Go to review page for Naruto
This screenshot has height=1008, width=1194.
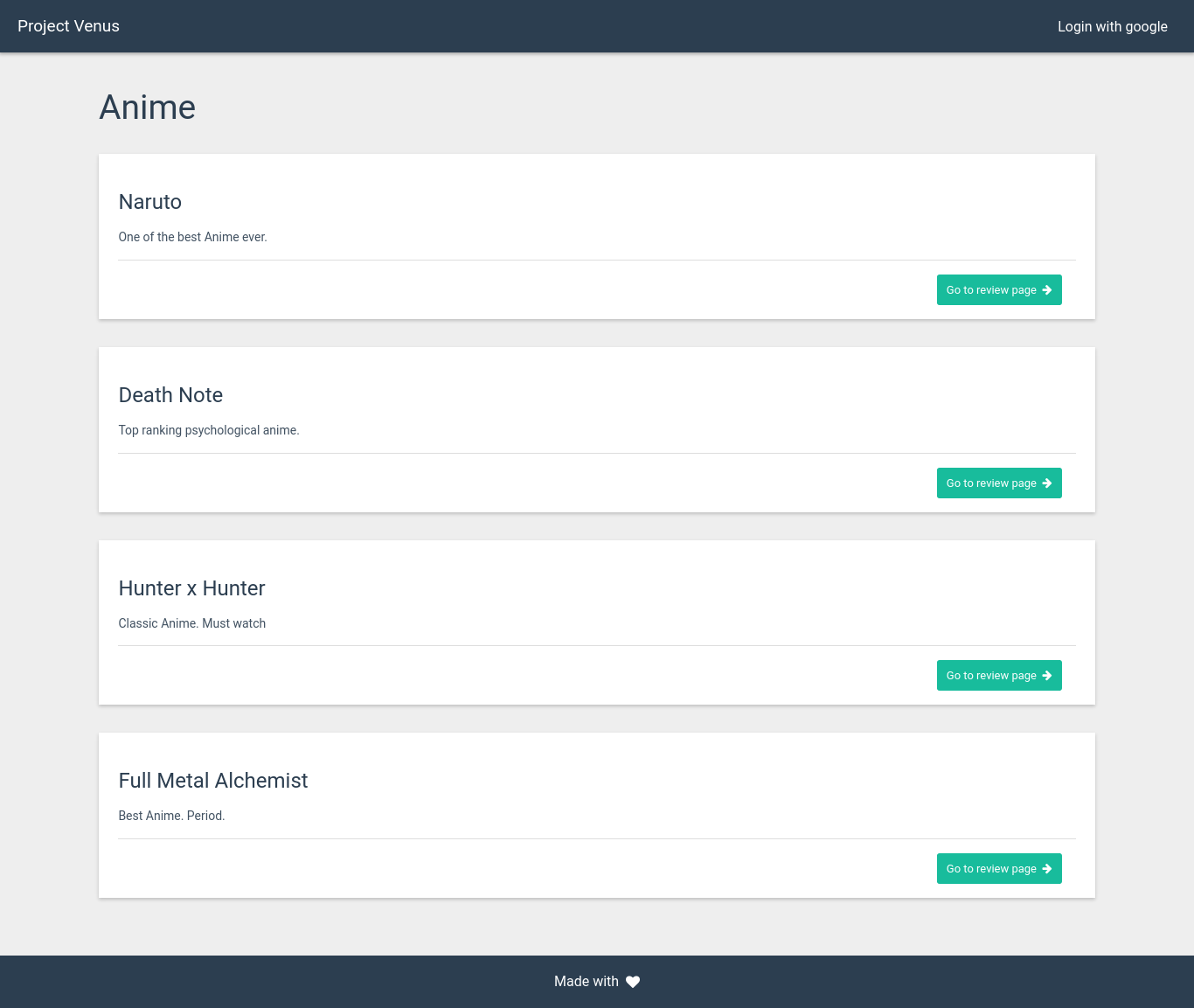pyautogui.click(x=999, y=290)
